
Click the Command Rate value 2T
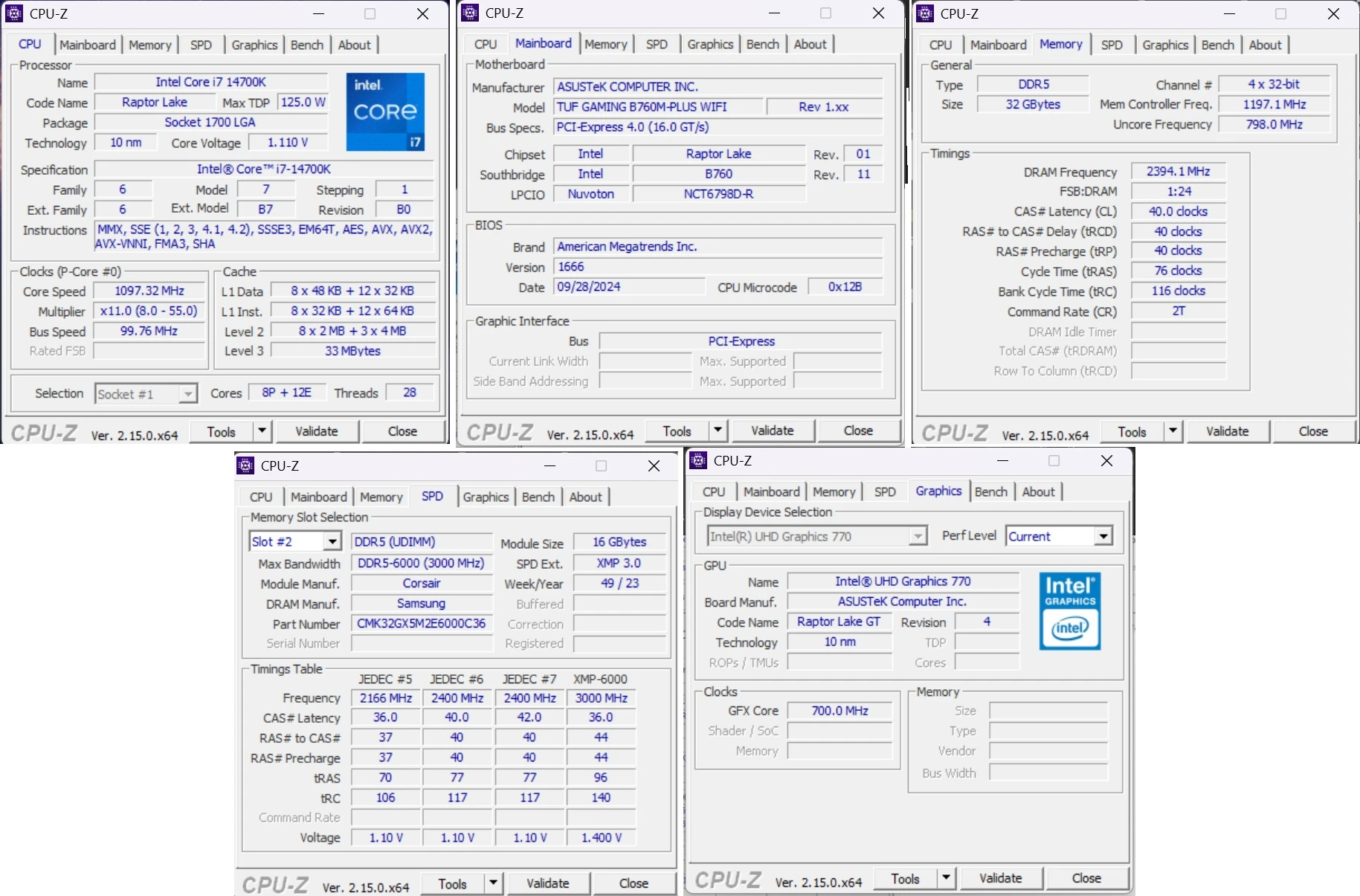point(1179,312)
